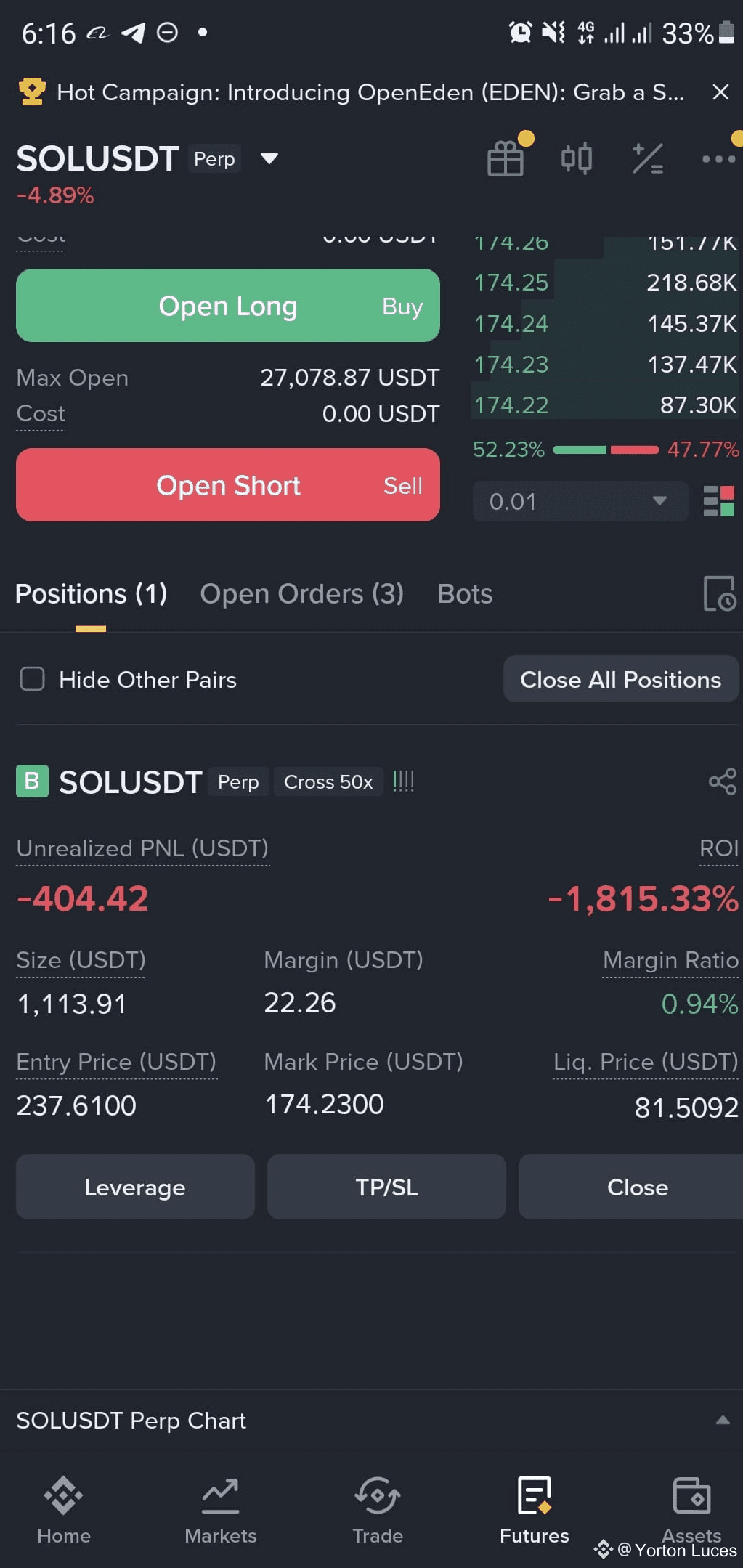Open the three-dot more options menu

(x=718, y=158)
